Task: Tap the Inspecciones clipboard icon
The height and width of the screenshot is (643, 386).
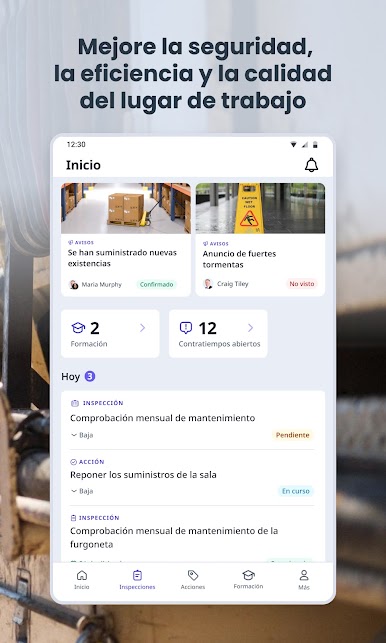Action: coord(137,575)
